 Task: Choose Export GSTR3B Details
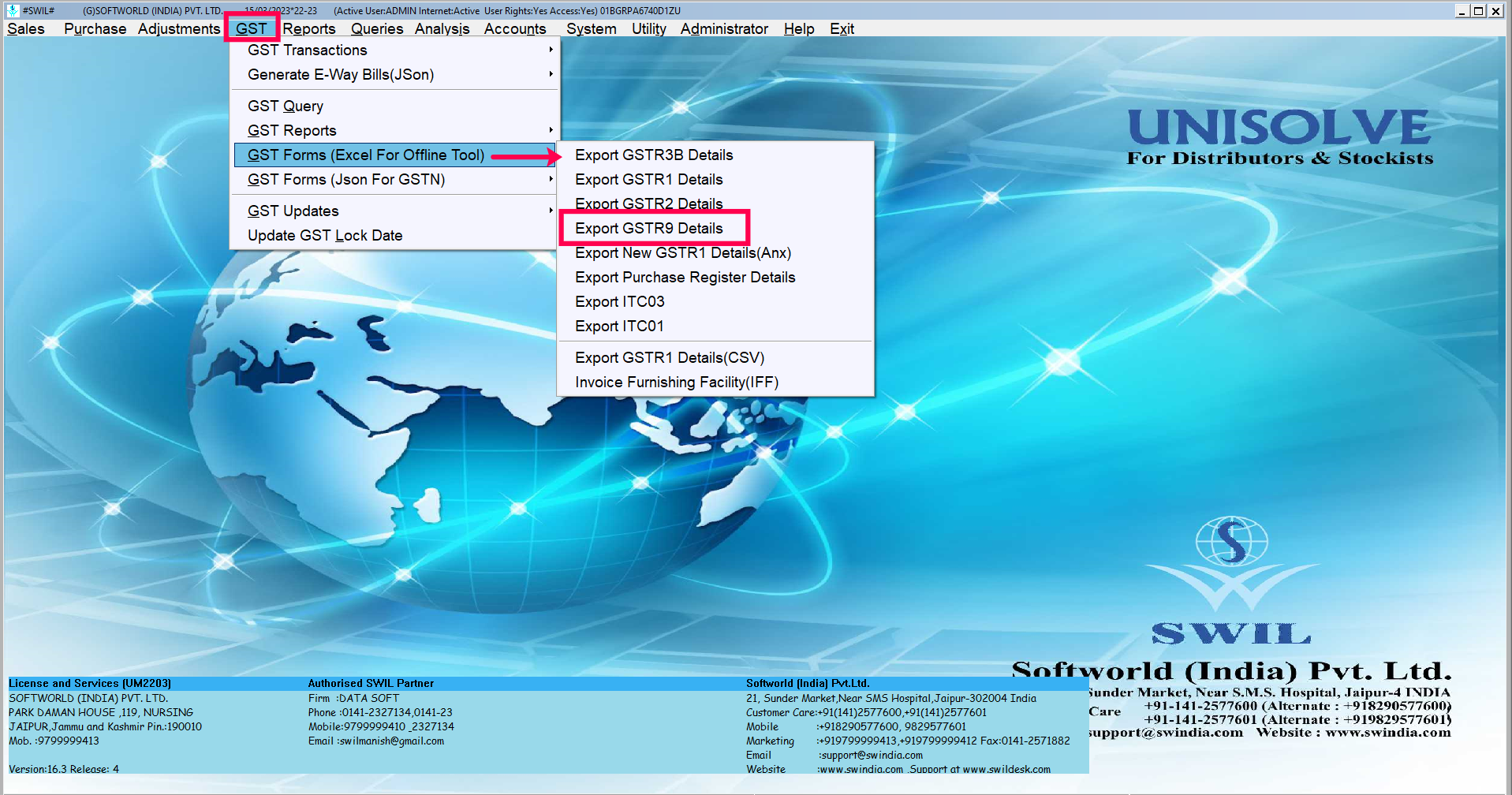click(x=715, y=155)
